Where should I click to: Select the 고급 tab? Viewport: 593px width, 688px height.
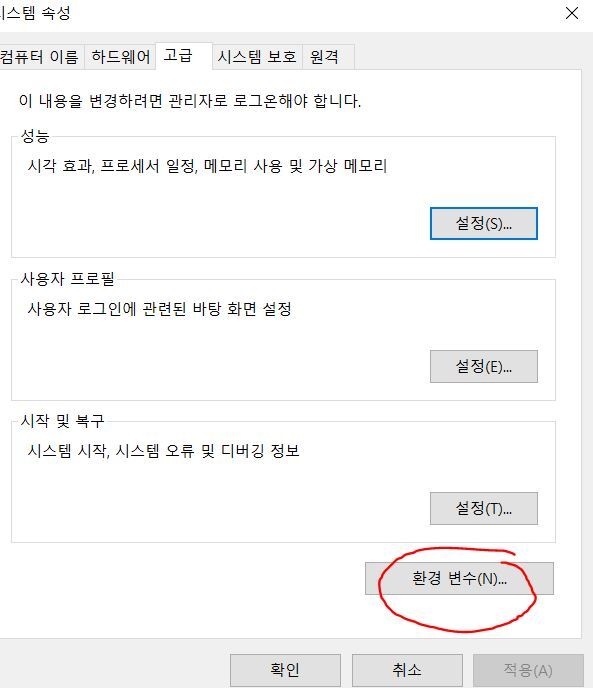point(183,56)
